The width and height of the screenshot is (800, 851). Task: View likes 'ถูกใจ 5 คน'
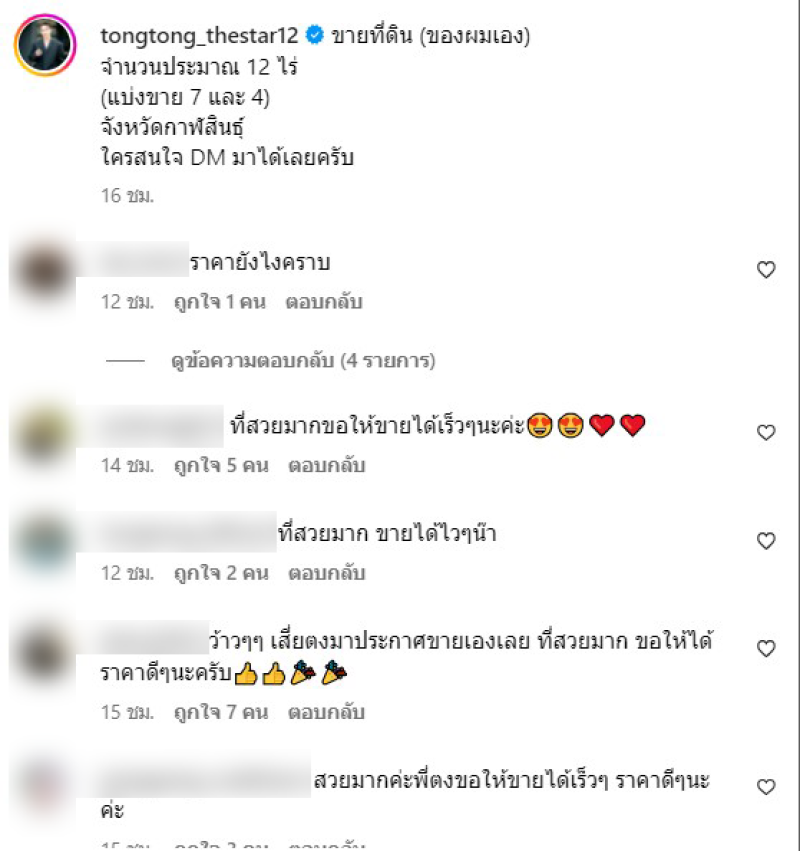221,466
